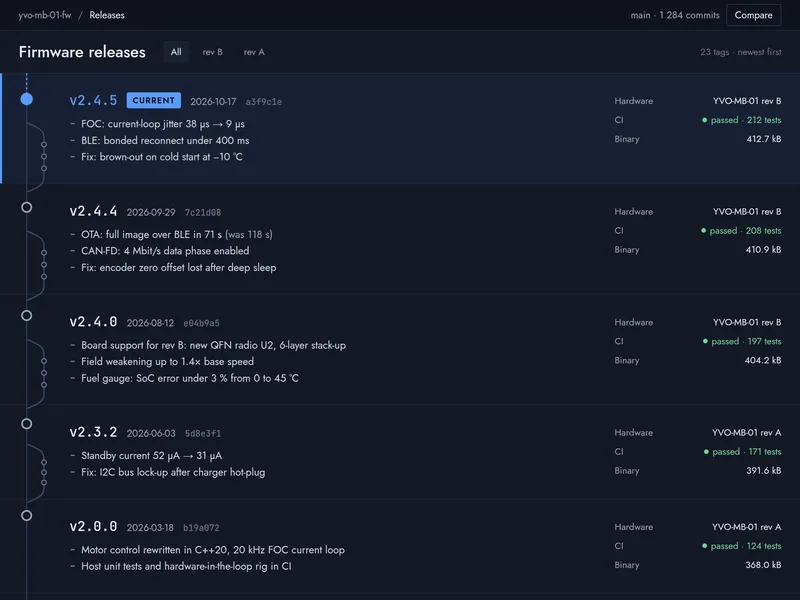Click '23 tags · newest first' label
800x600 pixels.
click(x=741, y=52)
